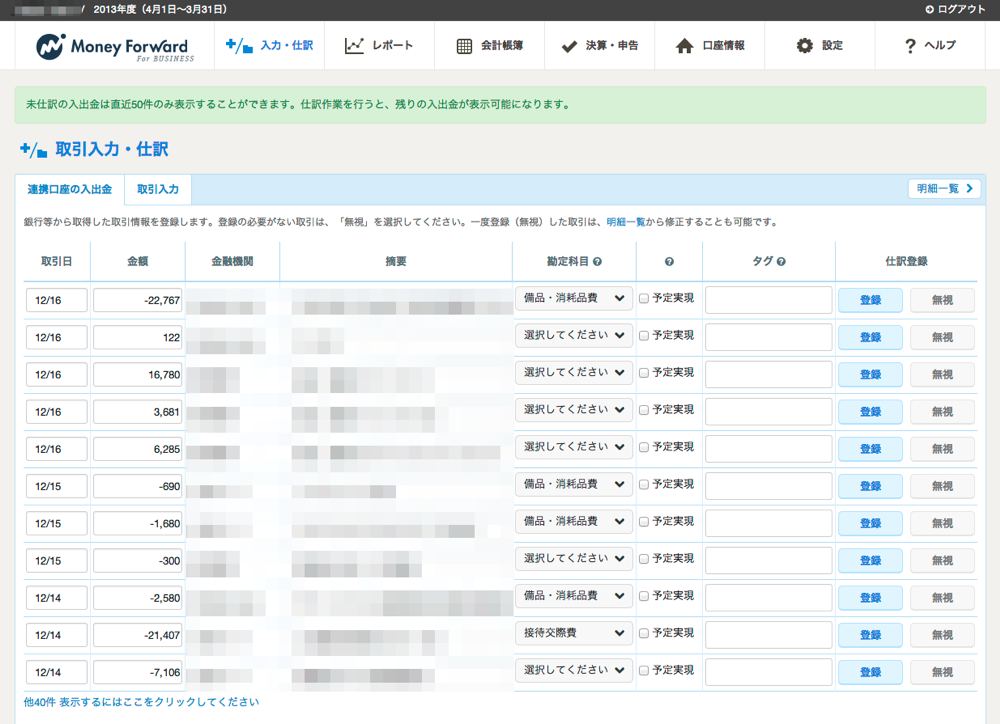This screenshot has height=724, width=1000.
Task: Open 勘定科目 dropdown for the 6,285 row
Action: [574, 447]
